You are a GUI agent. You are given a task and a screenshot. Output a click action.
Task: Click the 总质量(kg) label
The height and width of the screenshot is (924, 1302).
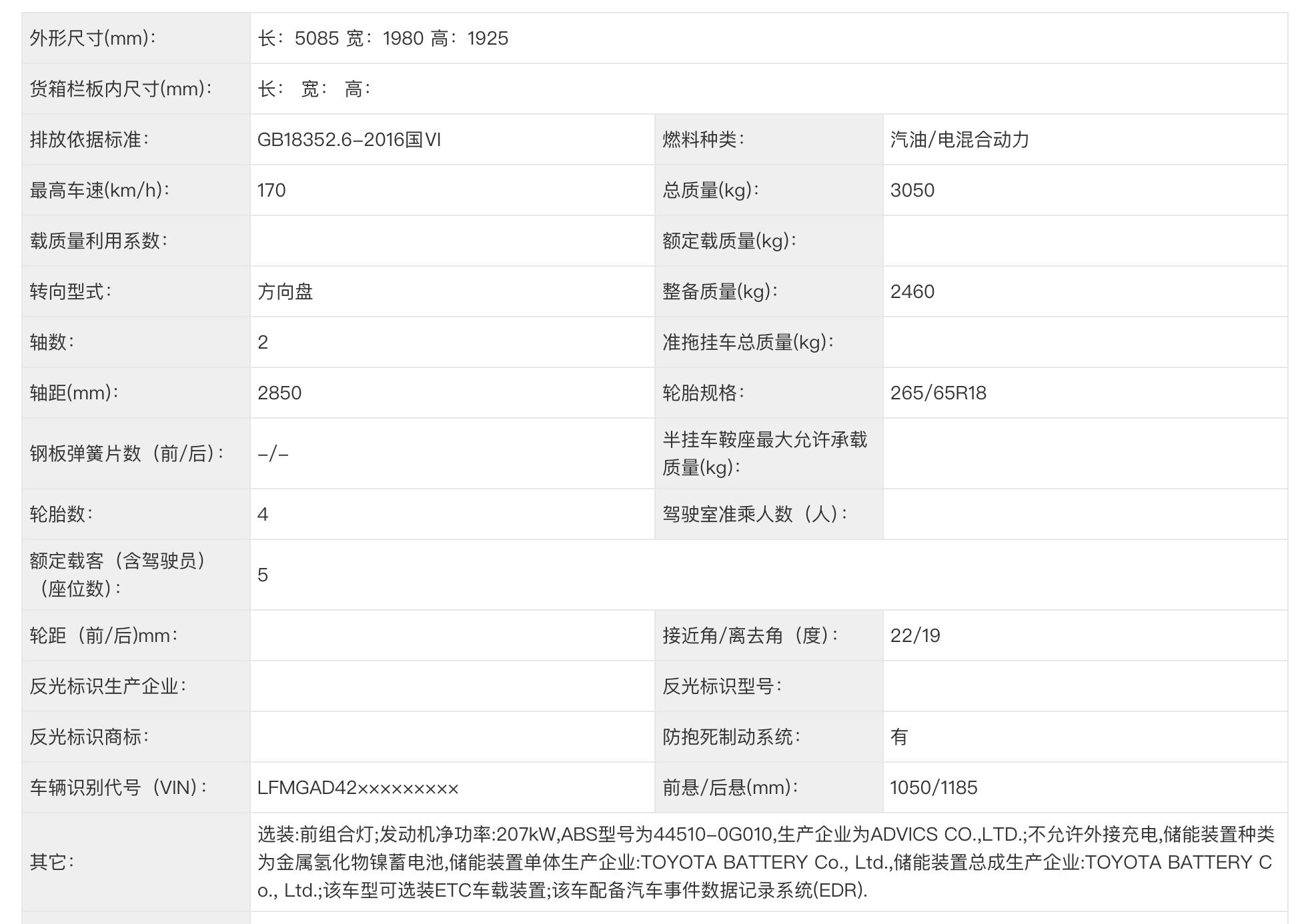pyautogui.click(x=711, y=190)
